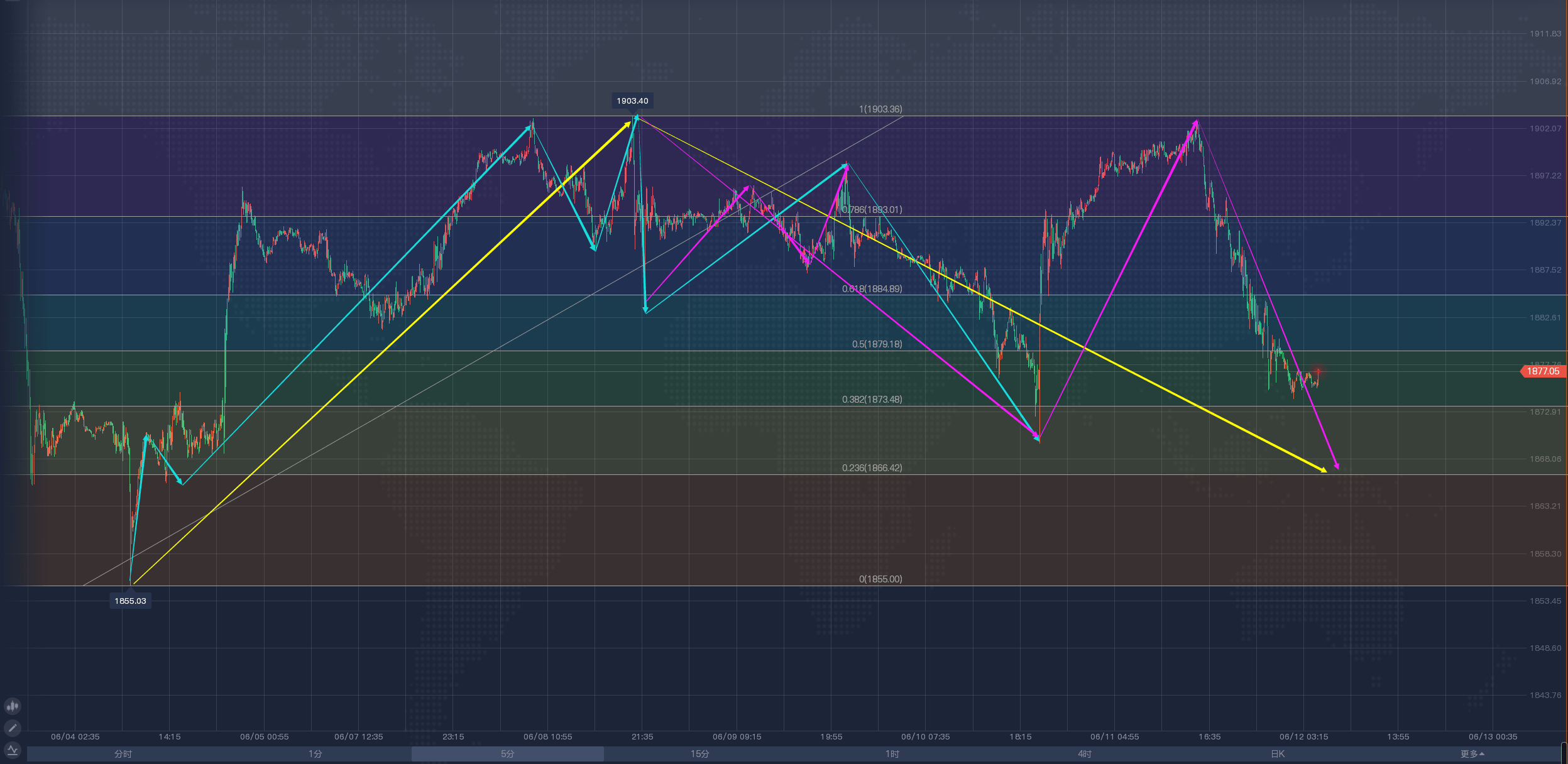Click the price axis value 1892.37
This screenshot has width=1568, height=764.
tap(1545, 223)
